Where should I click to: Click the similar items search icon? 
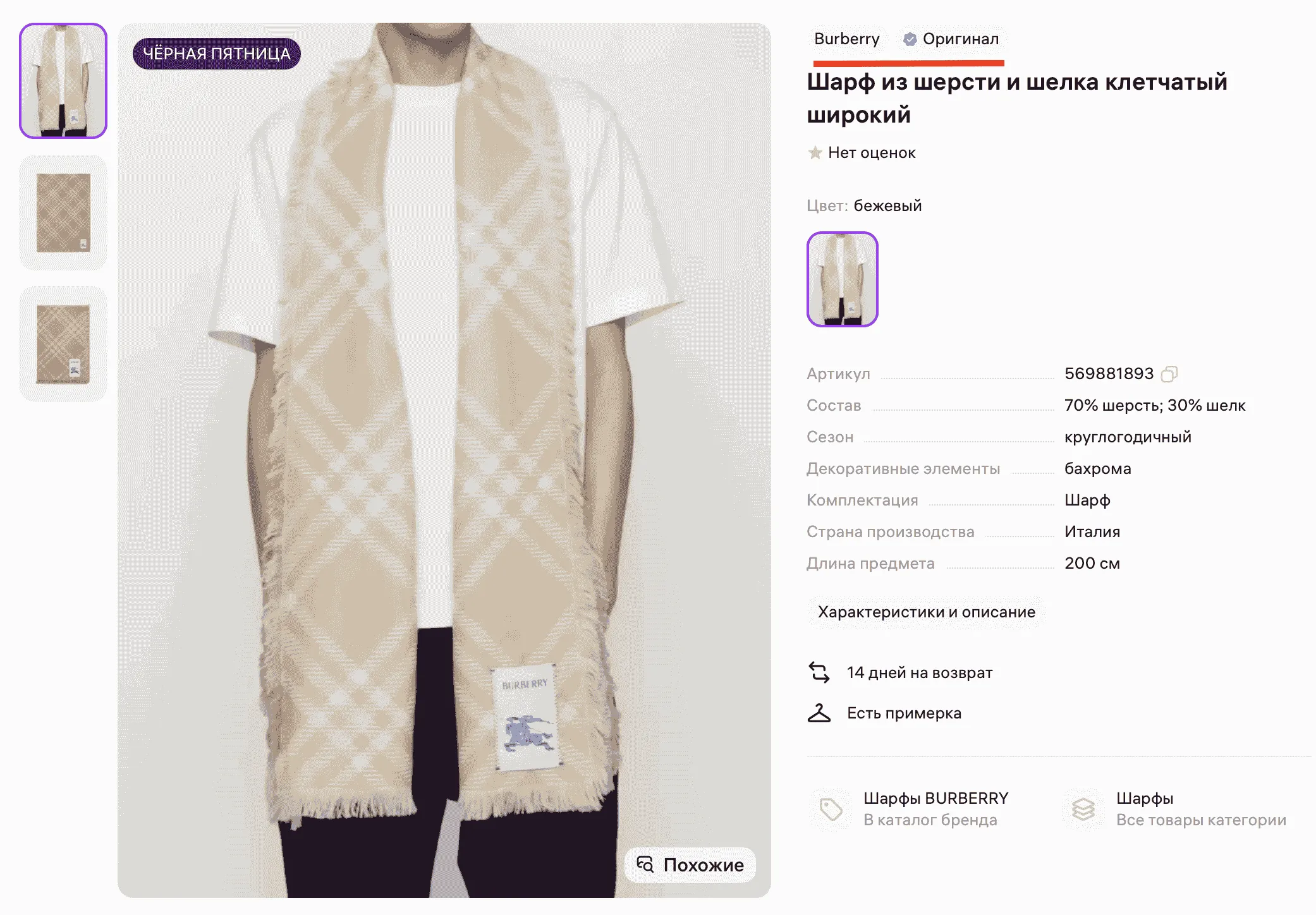645,864
